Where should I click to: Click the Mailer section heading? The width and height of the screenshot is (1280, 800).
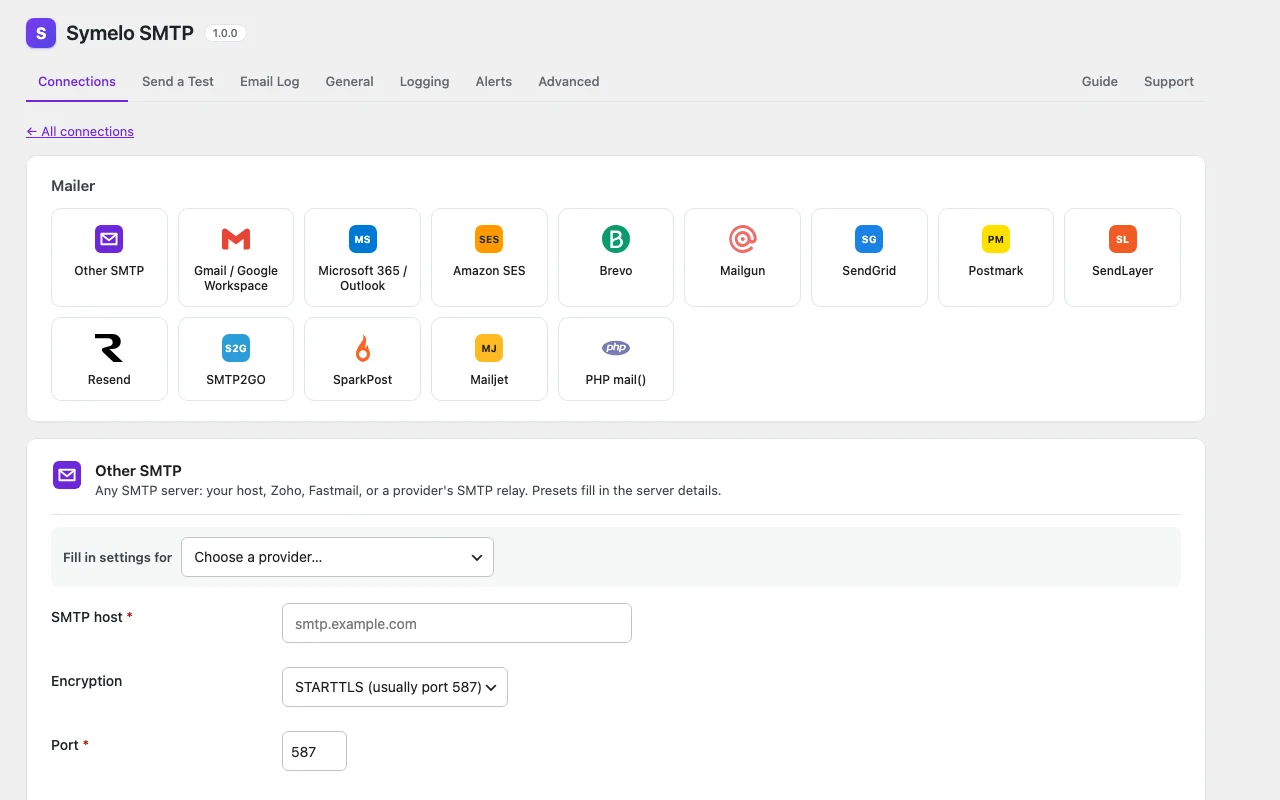click(x=73, y=186)
